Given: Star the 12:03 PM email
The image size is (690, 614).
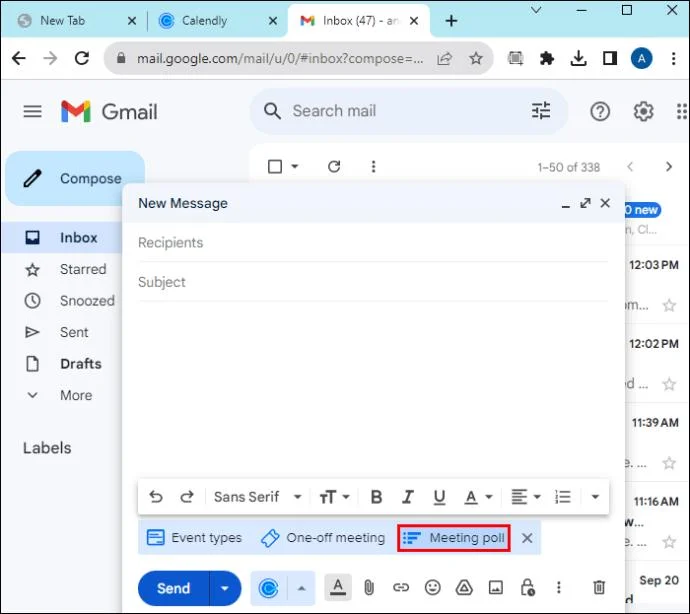Looking at the screenshot, I should [669, 305].
